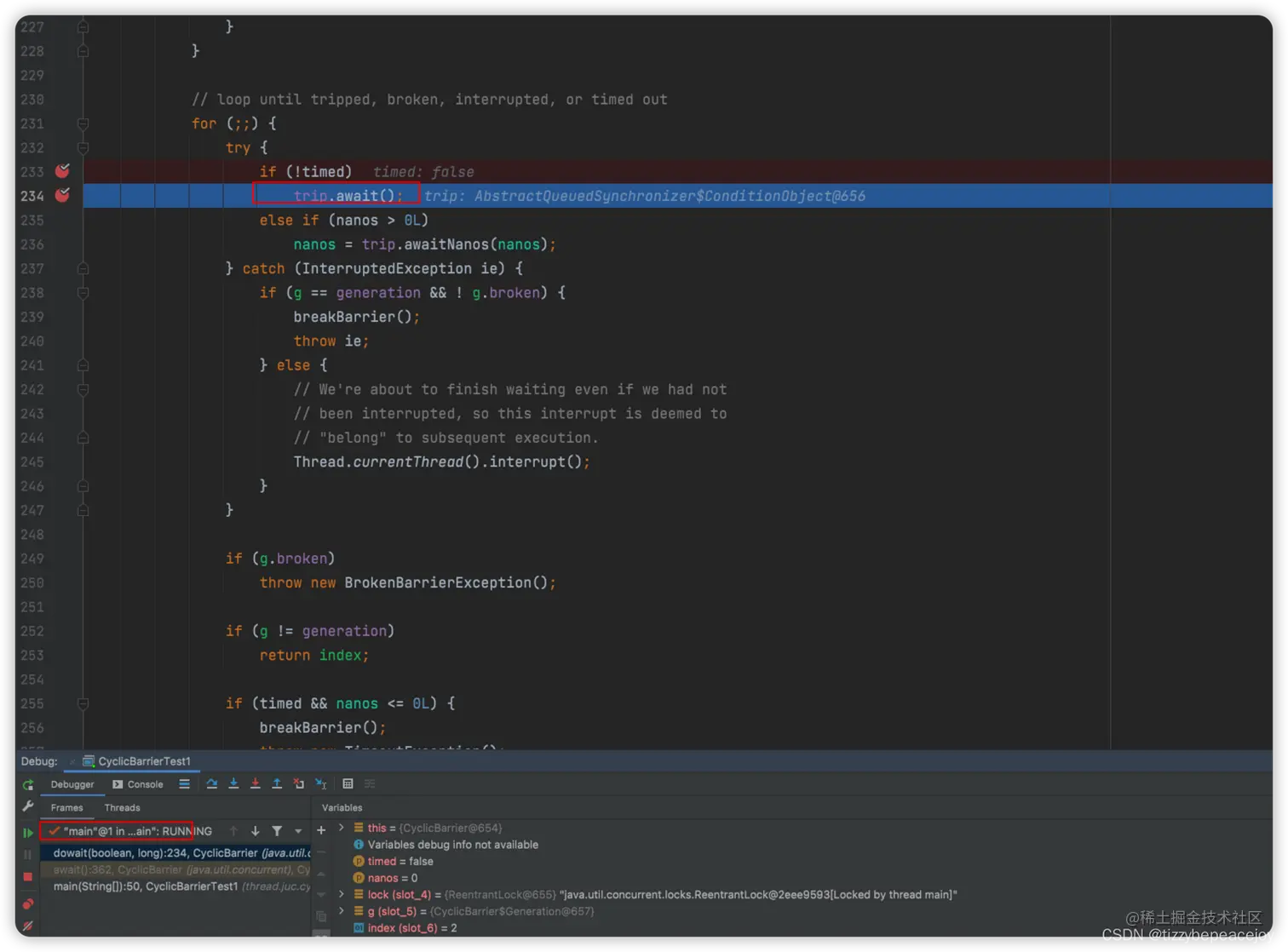This screenshot has height=952, width=1288.
Task: Expand the lock (slot_4) variable
Action: pyautogui.click(x=342, y=894)
